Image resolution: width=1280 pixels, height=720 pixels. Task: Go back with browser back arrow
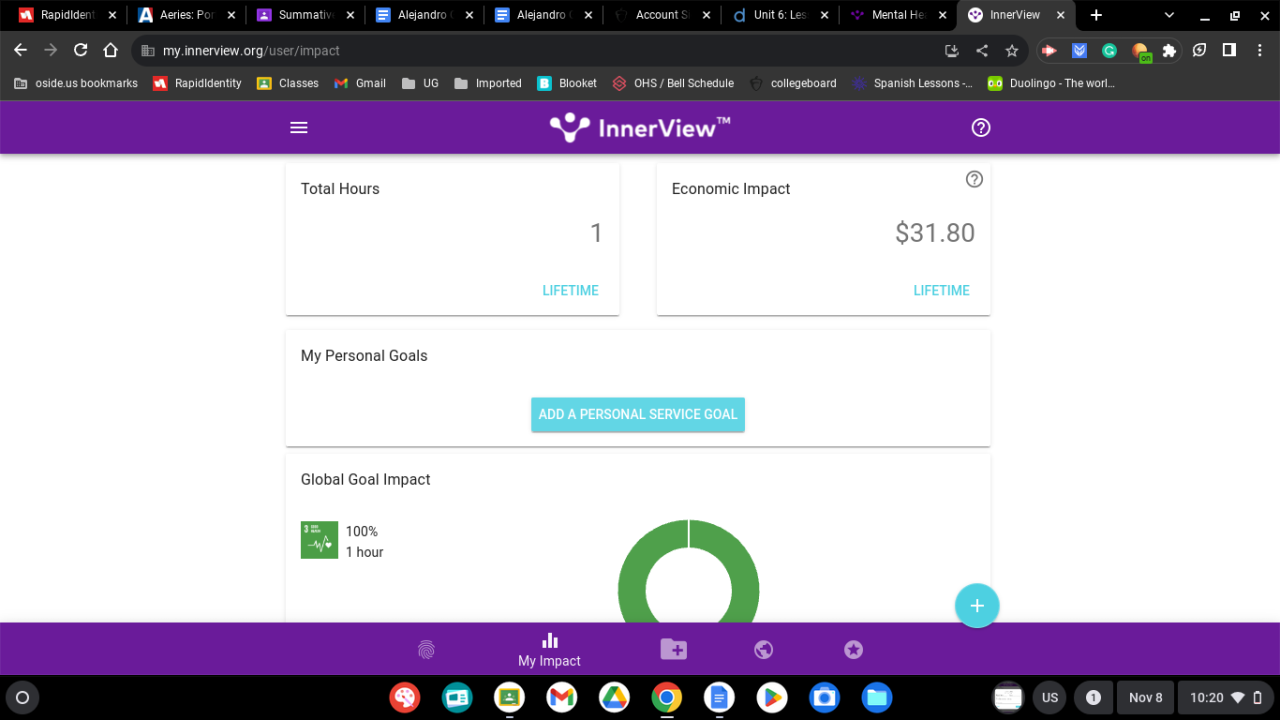pyautogui.click(x=21, y=50)
